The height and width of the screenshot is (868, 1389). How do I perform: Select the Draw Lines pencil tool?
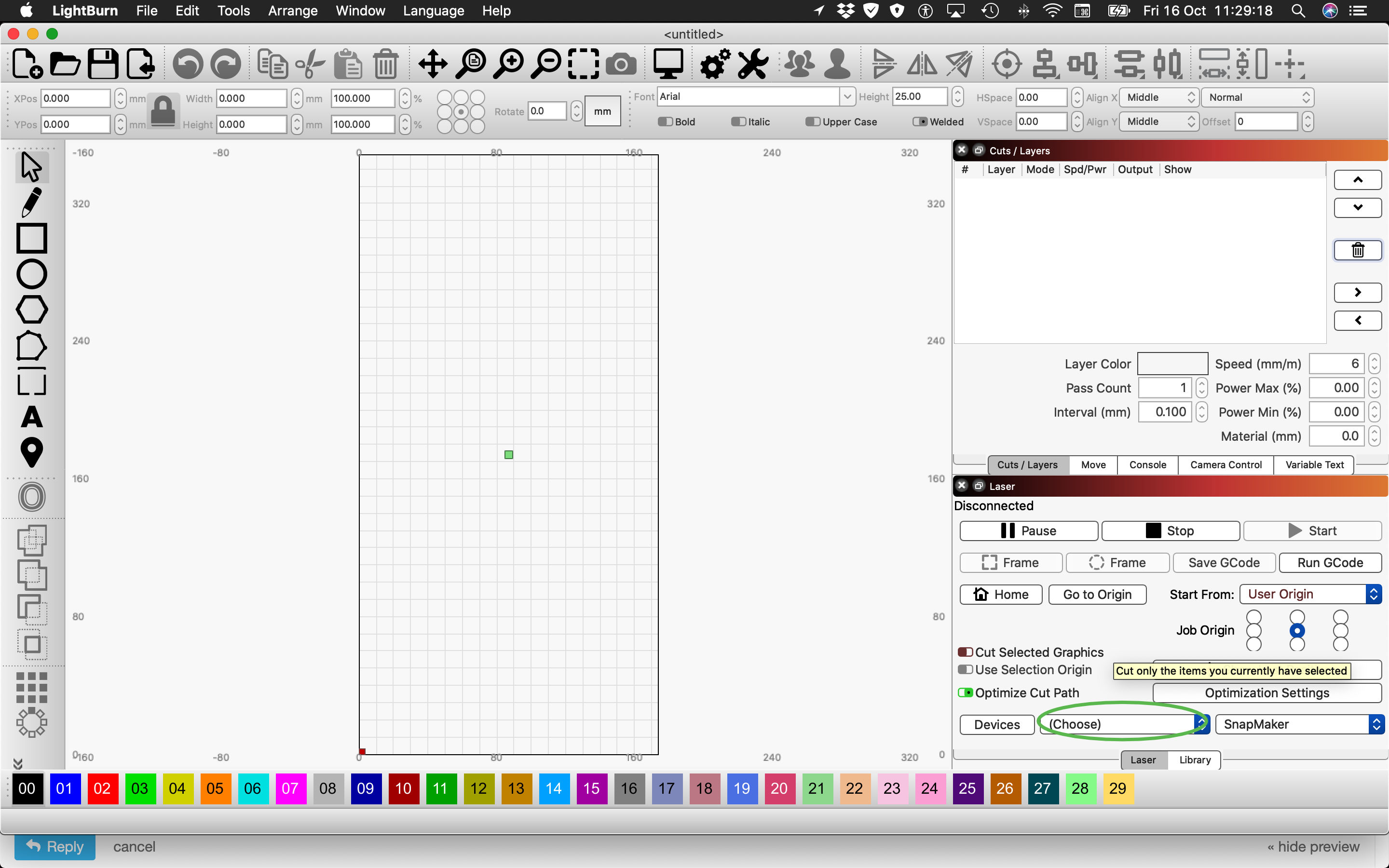pyautogui.click(x=31, y=202)
